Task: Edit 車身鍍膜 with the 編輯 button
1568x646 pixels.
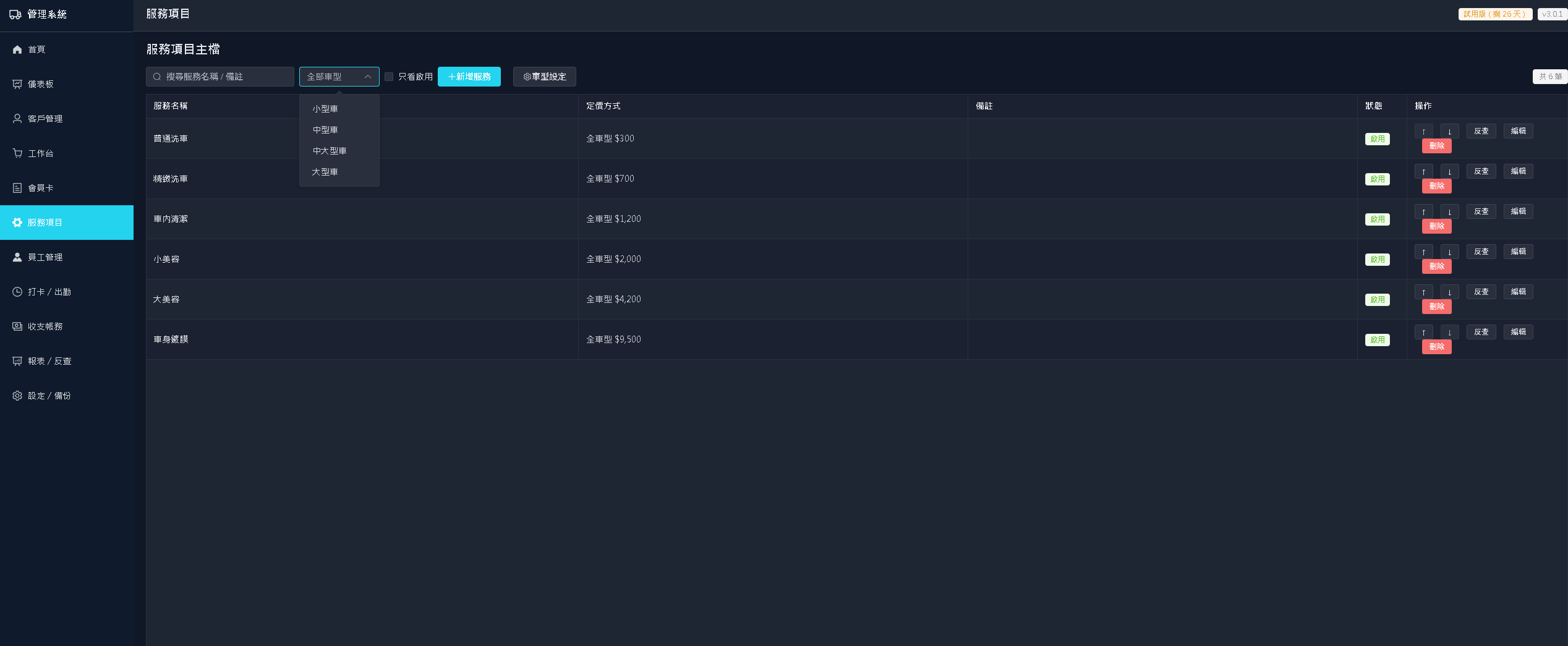Action: pos(1519,332)
